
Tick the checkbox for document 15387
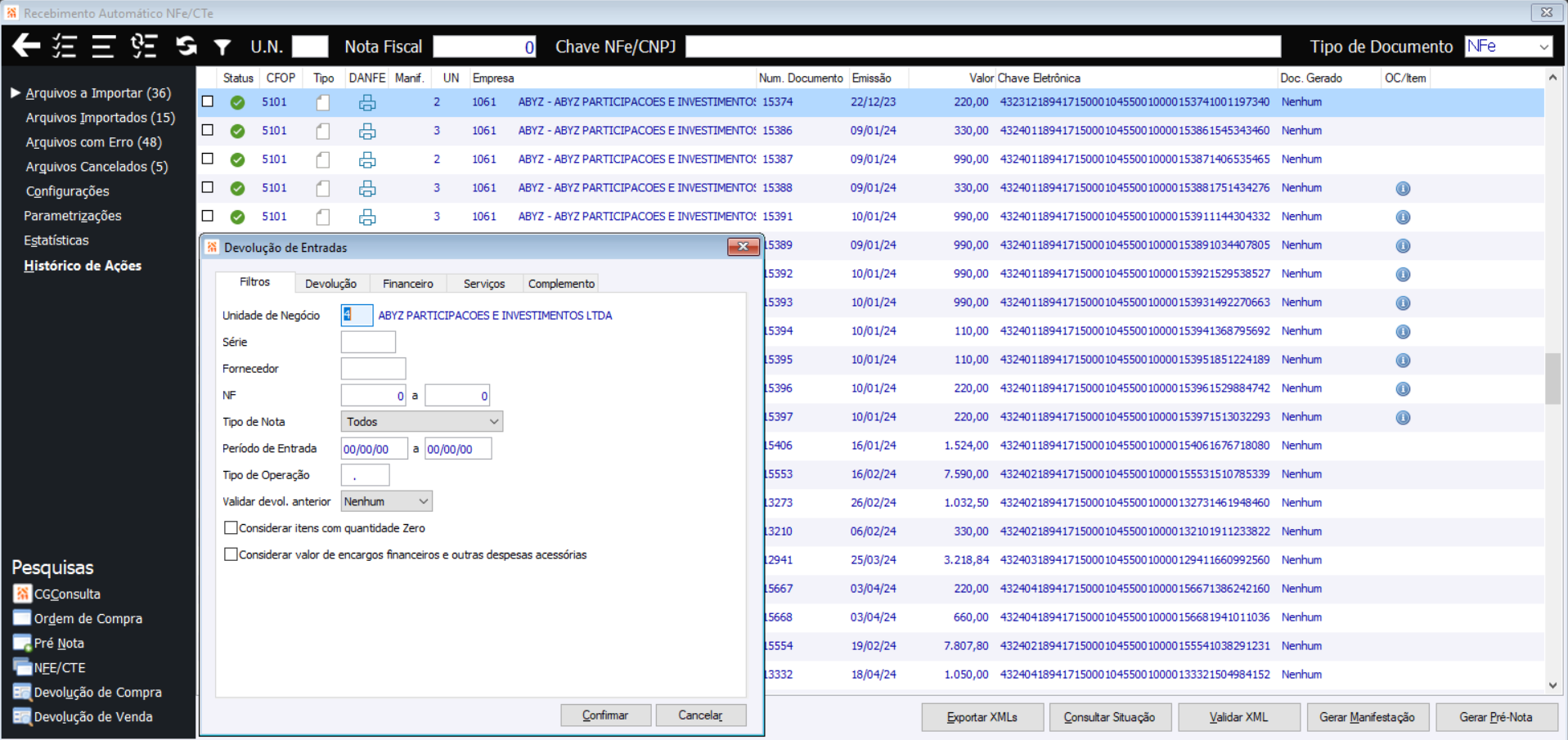point(208,159)
